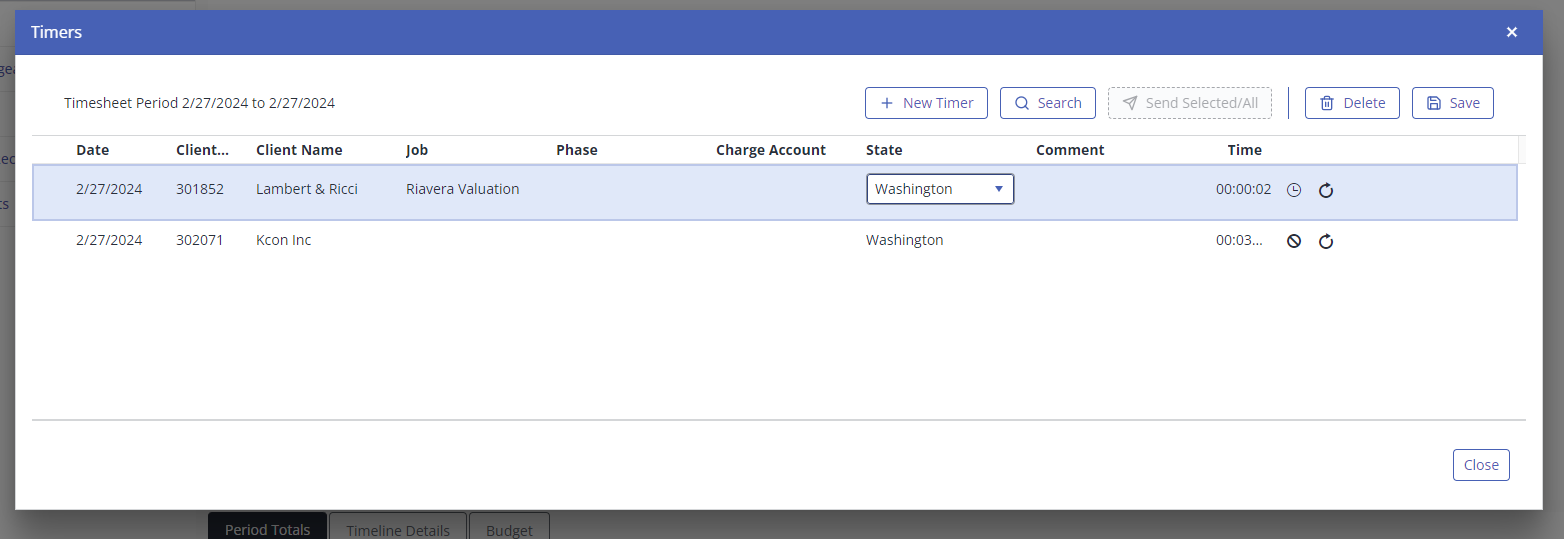Save the timers
This screenshot has height=539, width=1564.
pos(1452,103)
